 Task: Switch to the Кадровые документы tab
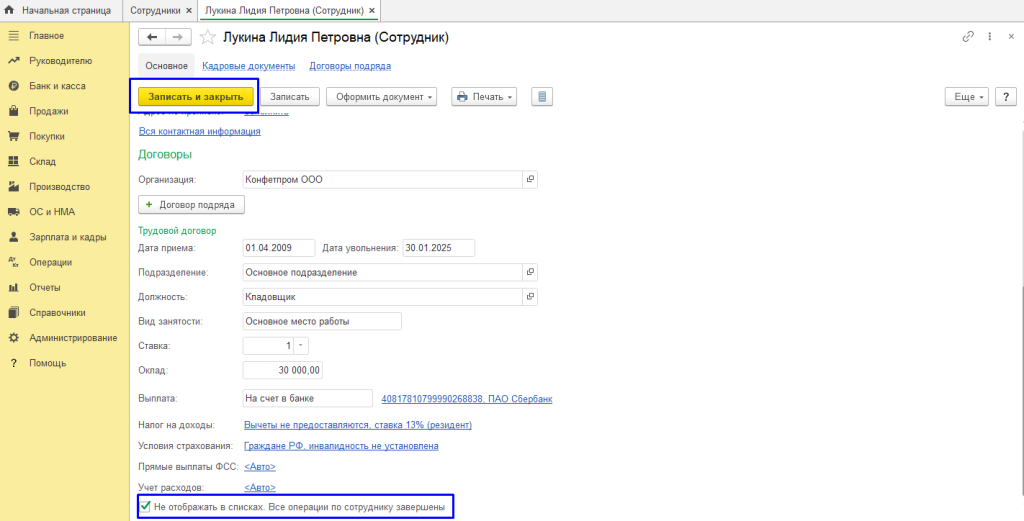click(x=248, y=66)
